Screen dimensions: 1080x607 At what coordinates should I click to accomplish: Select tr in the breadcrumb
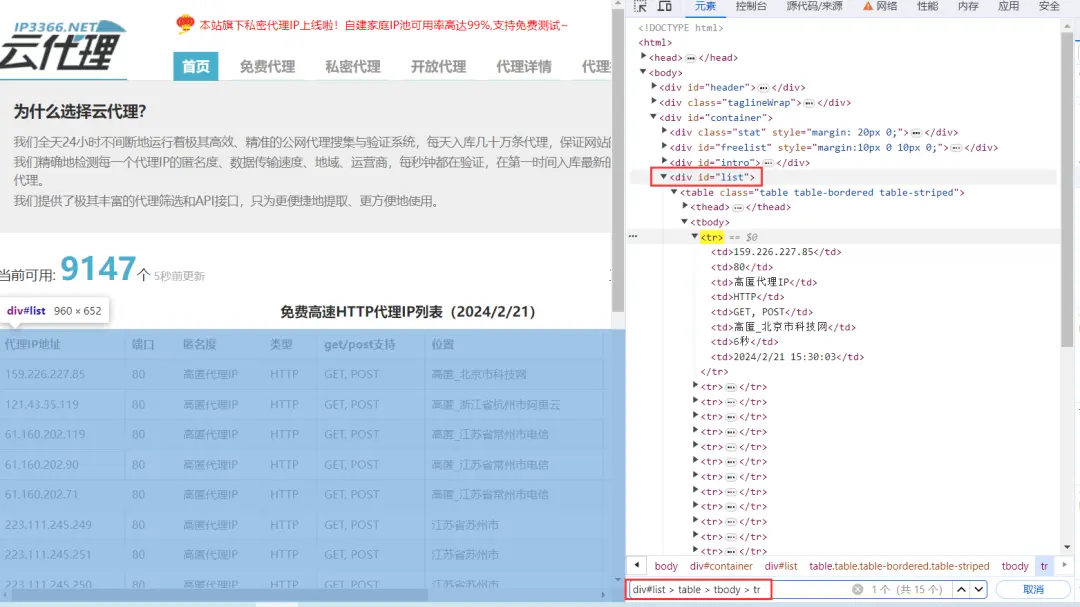pos(1044,566)
